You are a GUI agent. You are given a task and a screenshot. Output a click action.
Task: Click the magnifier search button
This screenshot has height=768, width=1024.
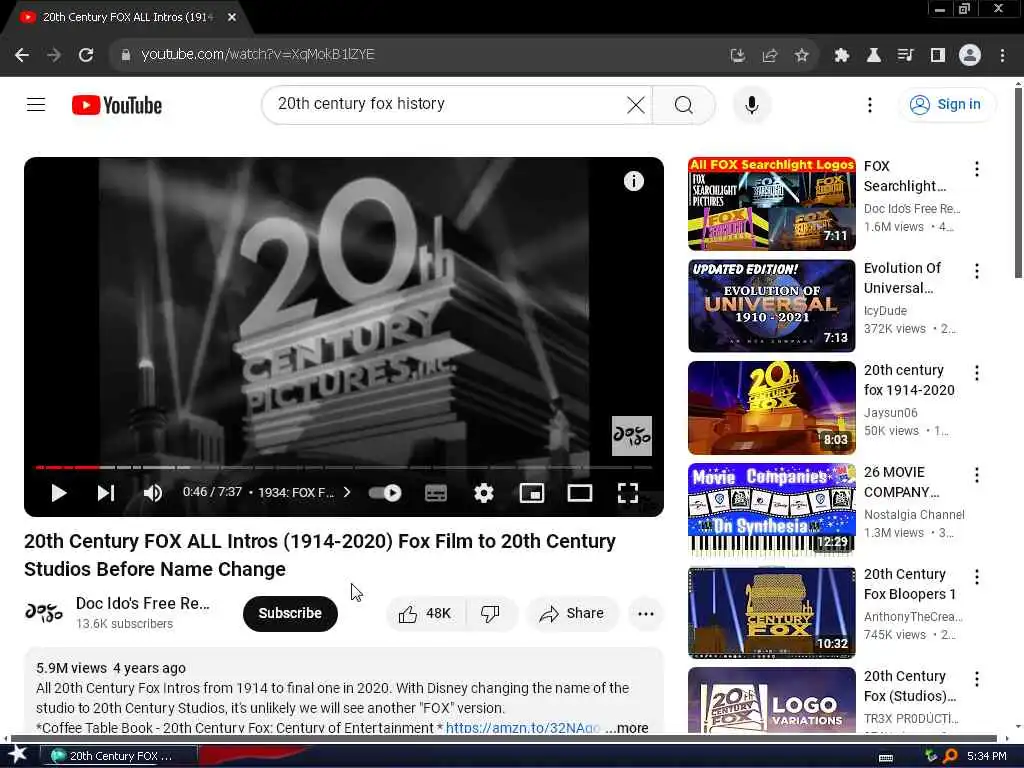684,104
